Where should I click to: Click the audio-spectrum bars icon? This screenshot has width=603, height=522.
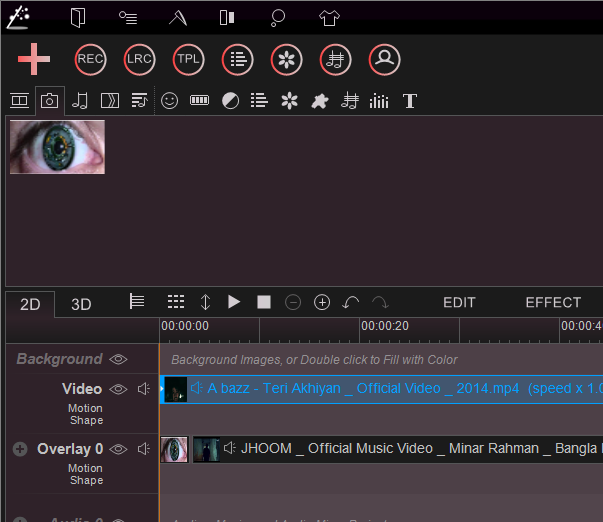(x=379, y=101)
